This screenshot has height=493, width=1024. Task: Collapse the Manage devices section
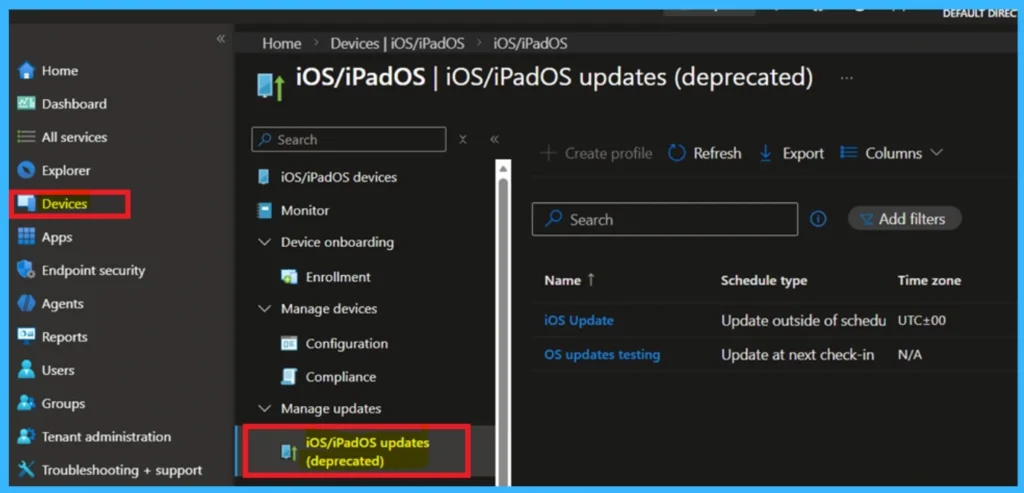tap(264, 308)
